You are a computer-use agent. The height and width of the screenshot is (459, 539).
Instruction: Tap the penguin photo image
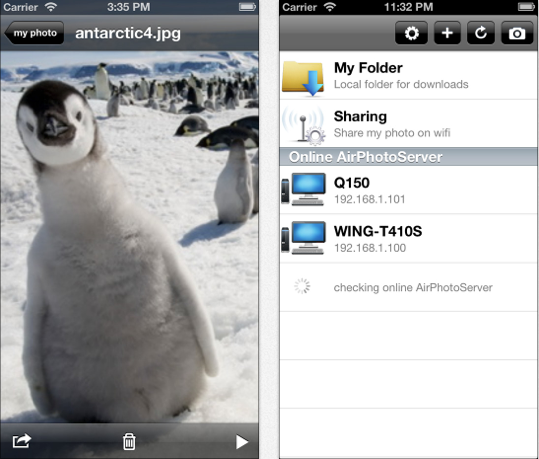tap(129, 237)
